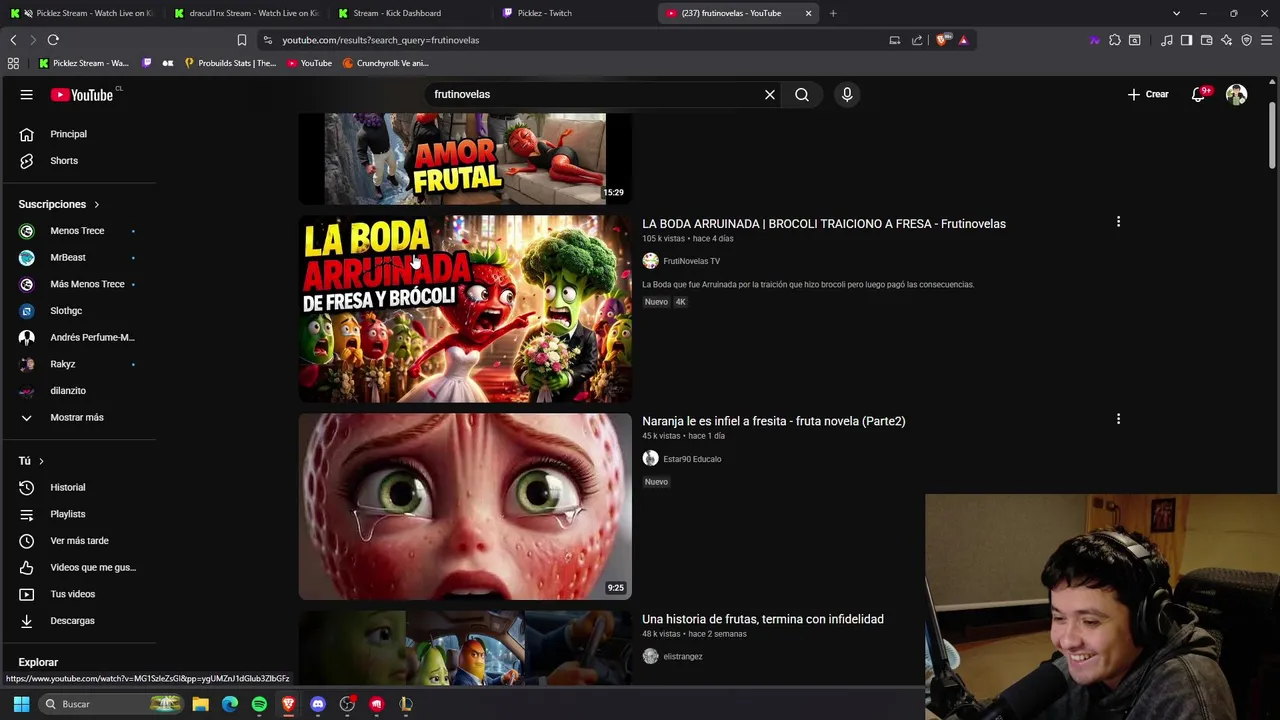This screenshot has width=1280, height=720.
Task: Open the Brave VPN shield icon
Action: [x=1246, y=40]
